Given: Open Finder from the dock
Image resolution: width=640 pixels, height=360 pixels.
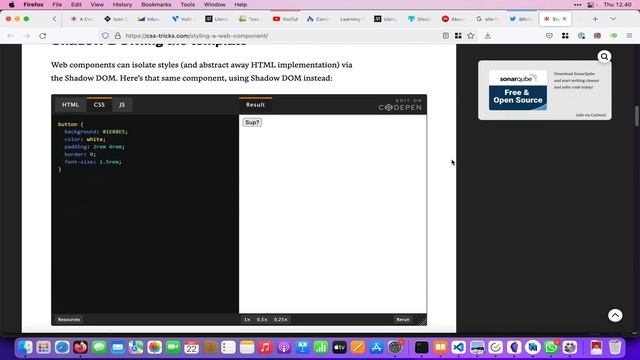Looking at the screenshot, I should [25, 347].
